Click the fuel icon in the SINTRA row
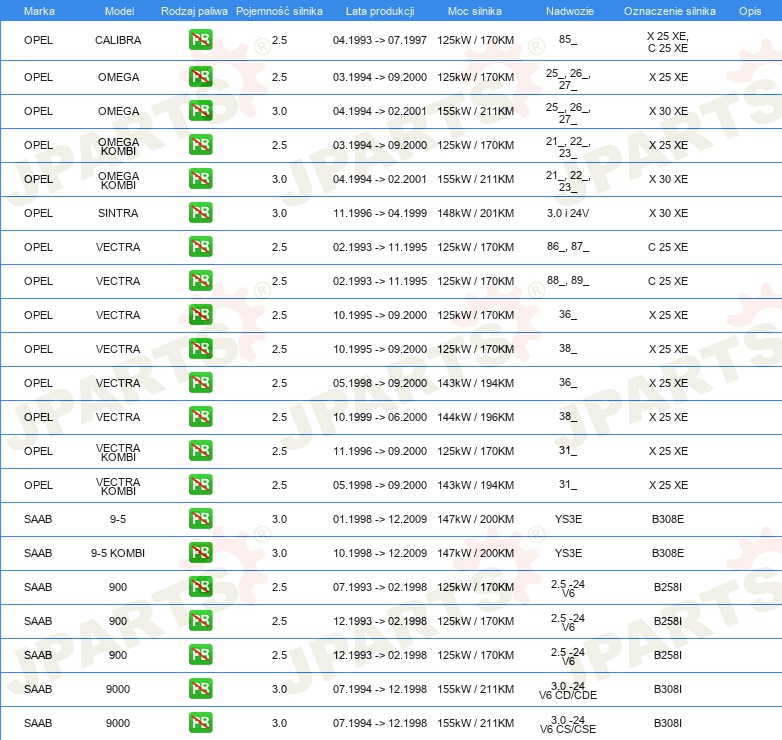 pos(200,212)
